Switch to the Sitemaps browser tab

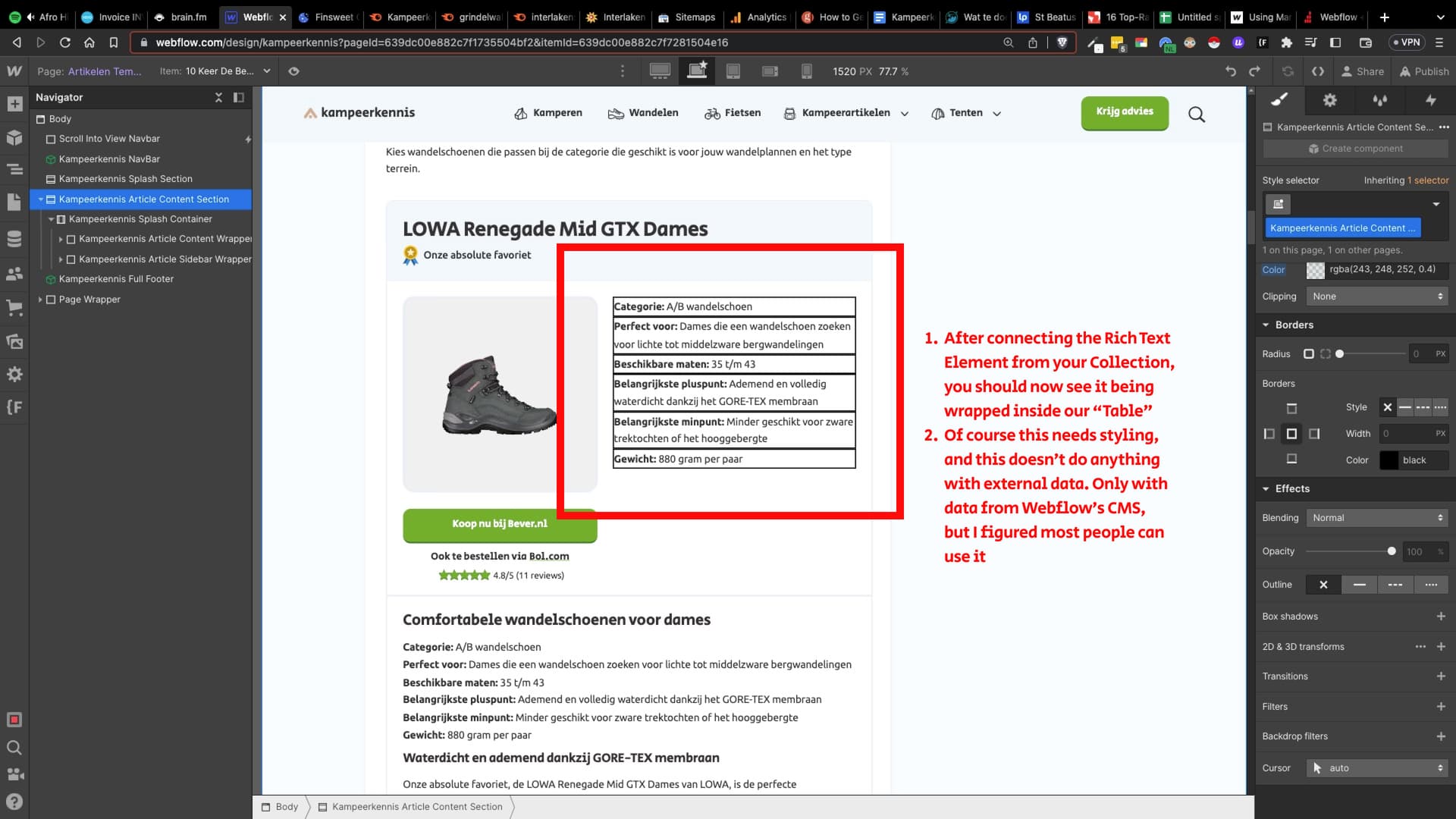pyautogui.click(x=687, y=17)
